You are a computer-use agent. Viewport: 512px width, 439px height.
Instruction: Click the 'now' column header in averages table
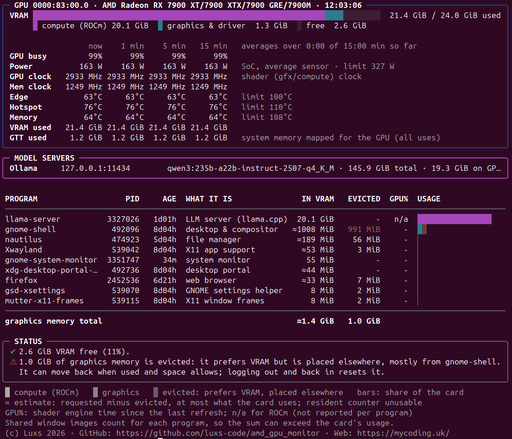(x=95, y=46)
